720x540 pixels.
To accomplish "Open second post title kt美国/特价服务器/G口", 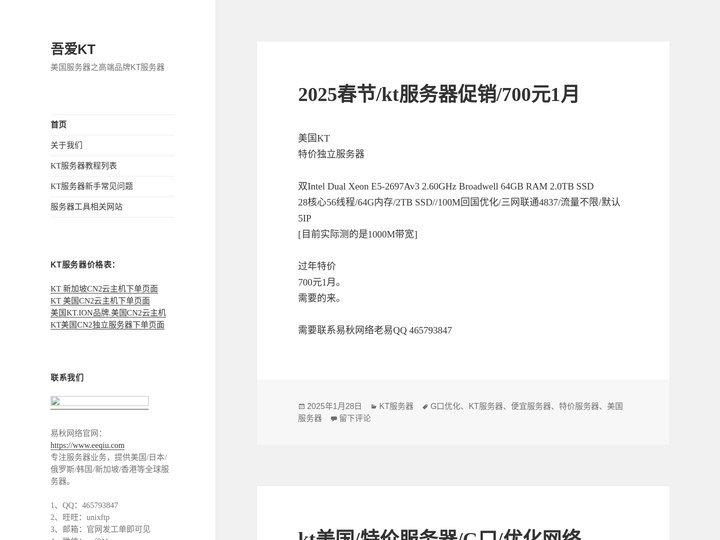I will coord(440,535).
